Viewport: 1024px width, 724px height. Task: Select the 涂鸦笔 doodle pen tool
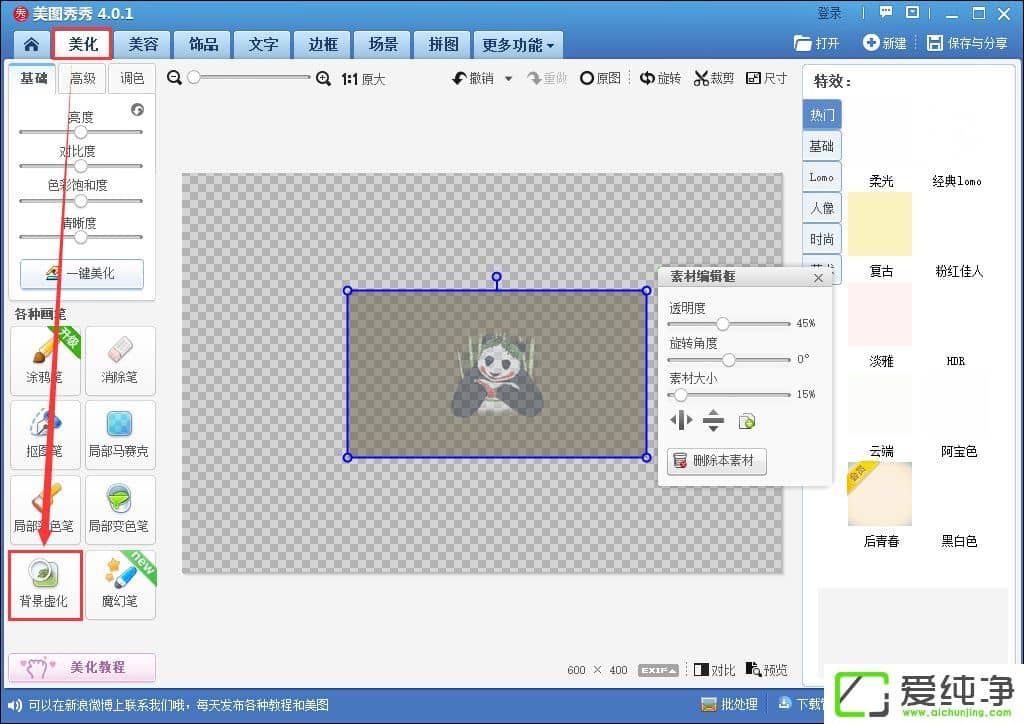click(x=45, y=360)
